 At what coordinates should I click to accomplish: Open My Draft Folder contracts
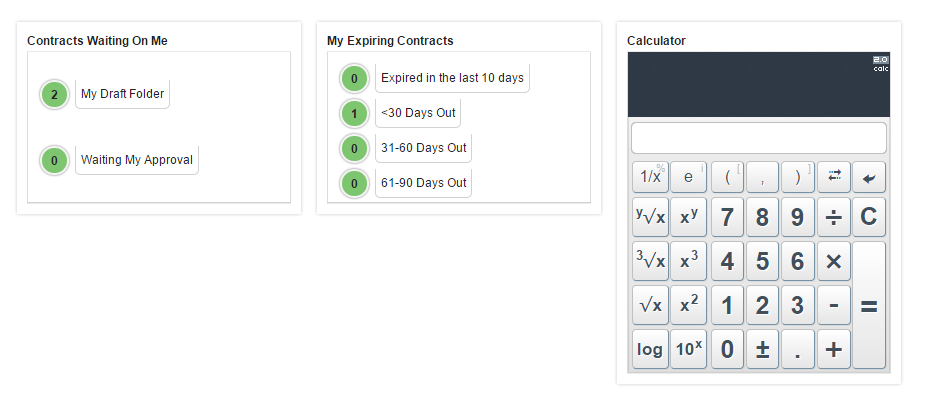(122, 94)
